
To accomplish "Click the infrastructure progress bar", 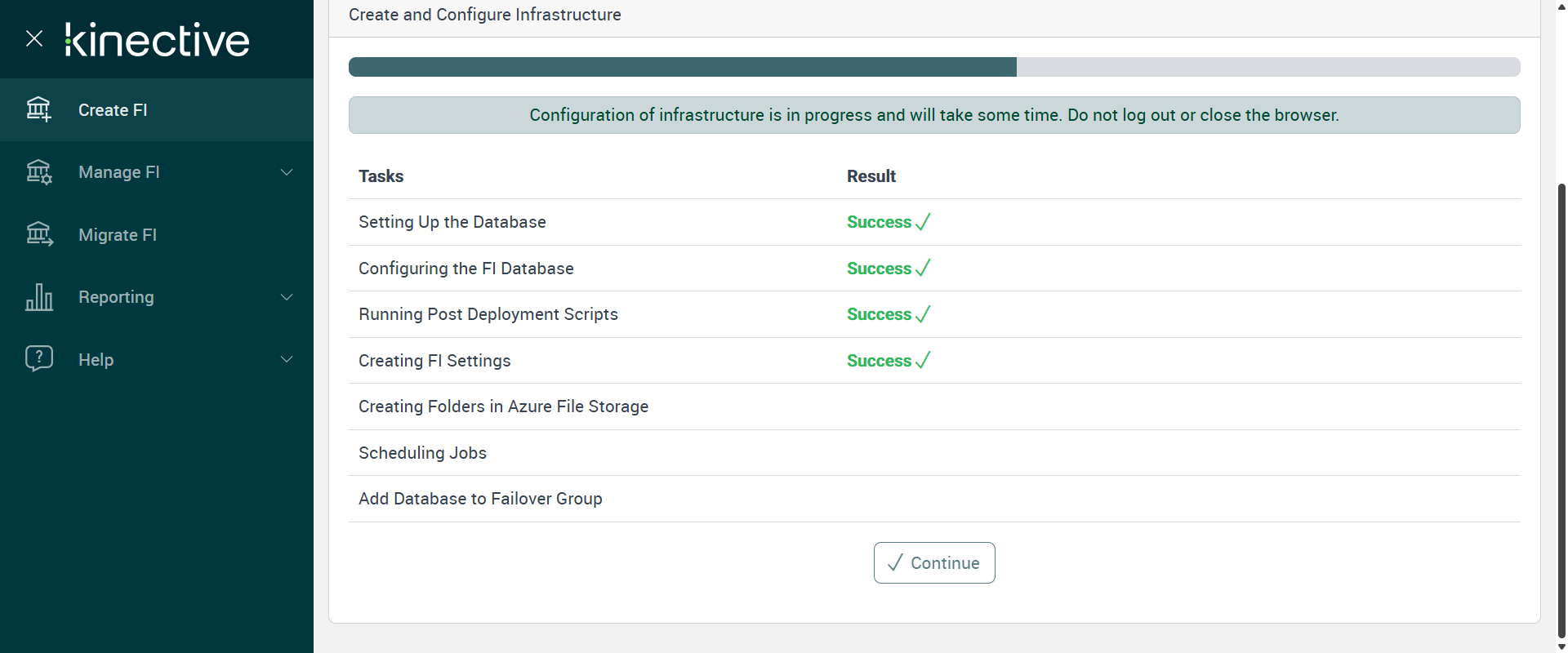I will click(x=933, y=67).
